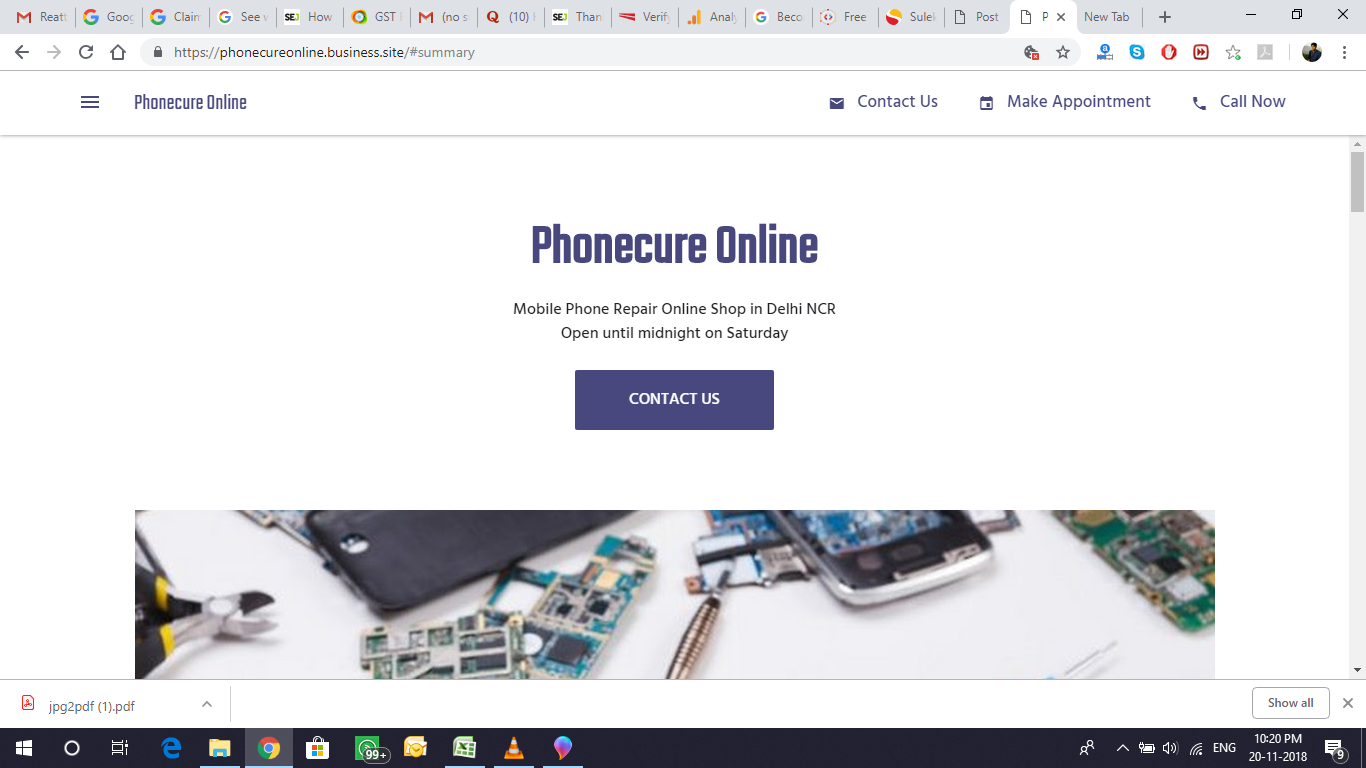
Task: Bookmark this page with the star icon
Action: coord(1063,52)
